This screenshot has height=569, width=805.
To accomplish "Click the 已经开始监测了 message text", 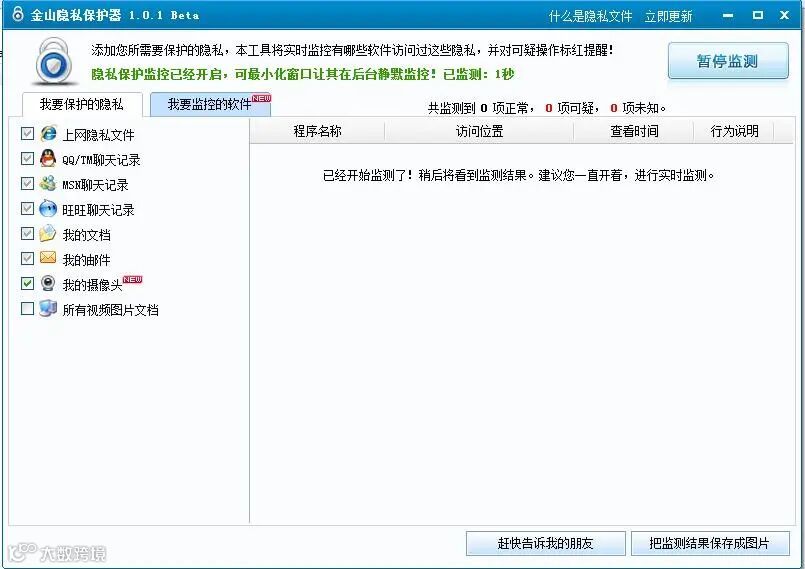I will pyautogui.click(x=519, y=176).
